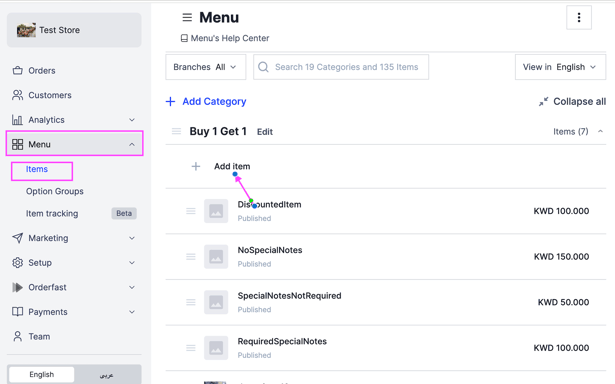Open the NoSpecialNotes item
The image size is (615, 384).
click(x=270, y=250)
